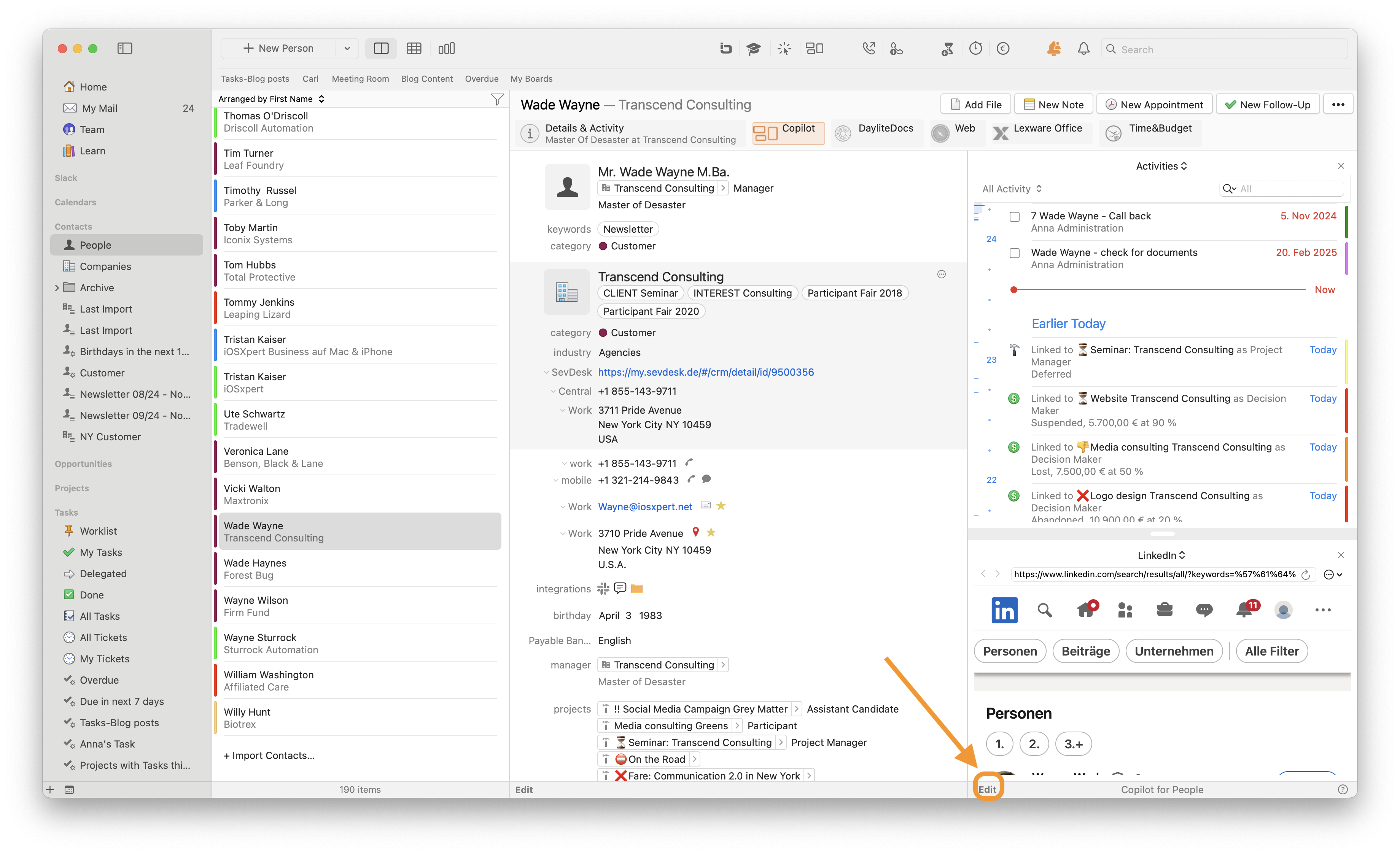
Task: Click the Slack integration icon
Action: point(603,588)
